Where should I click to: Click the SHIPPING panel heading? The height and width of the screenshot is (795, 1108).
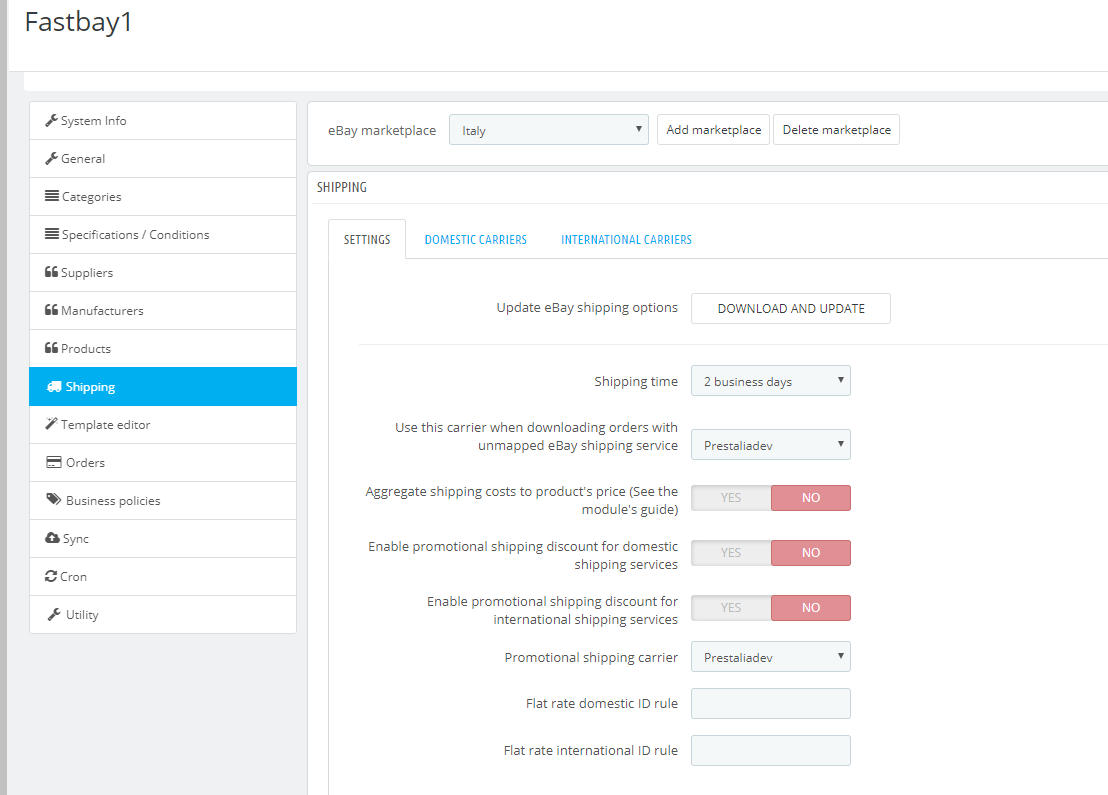coord(341,187)
